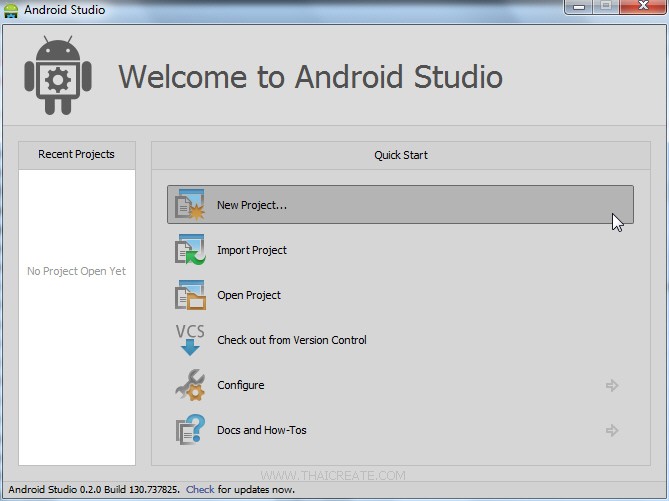Click the Import Project icon
Image resolution: width=669 pixels, height=501 pixels.
click(x=190, y=250)
